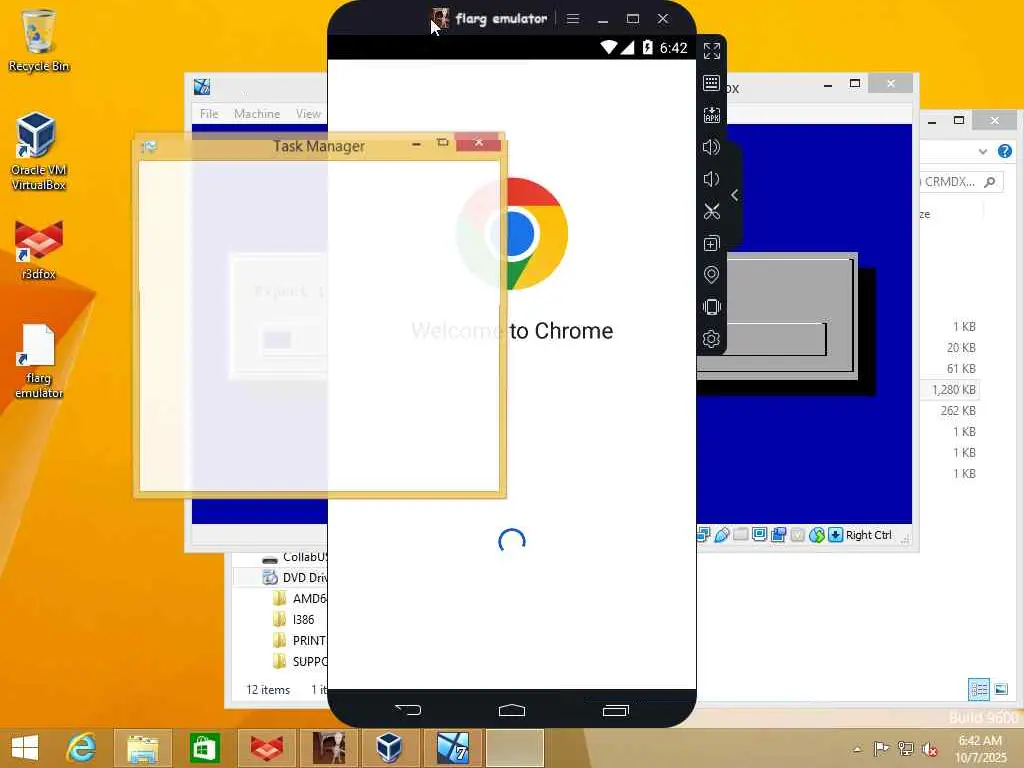This screenshot has height=768, width=1024.
Task: Click VirtualBox mouse integration globe icon
Action: click(x=816, y=536)
